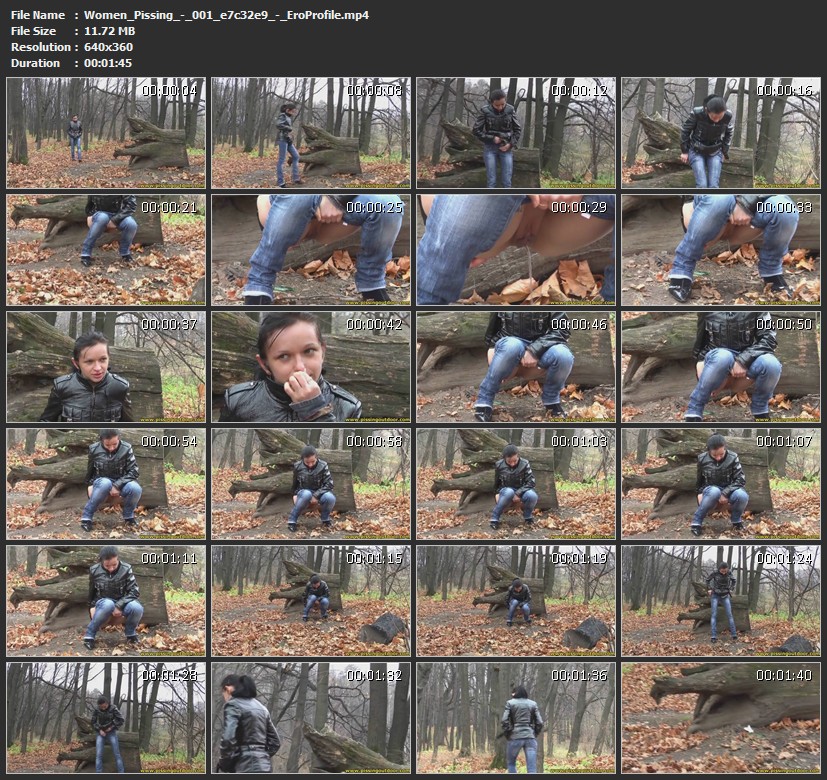The height and width of the screenshot is (780, 827).
Task: Click the thumbnail stamped 00:01:24
Action: [x=721, y=600]
